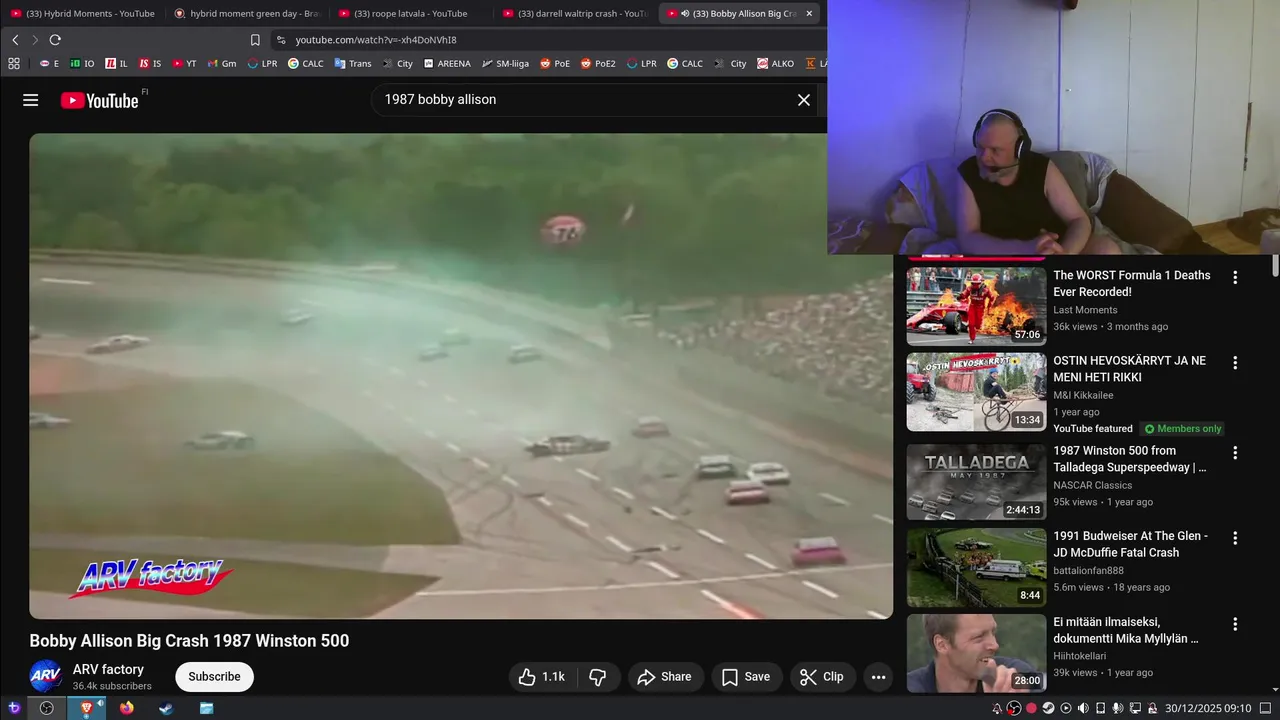1280x720 pixels.
Task: Open the WORST Formula 1 Deaths thumbnail
Action: point(976,306)
